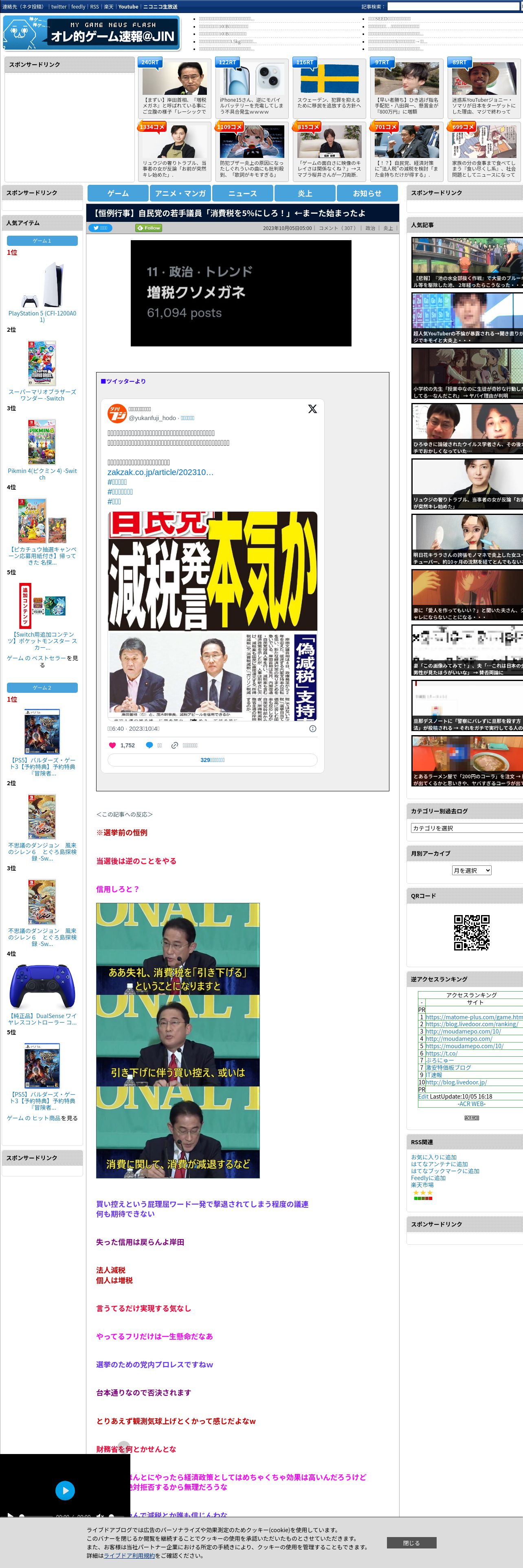
Task: Open the 699コメ manga family meal thumbnail
Action: 484,141
